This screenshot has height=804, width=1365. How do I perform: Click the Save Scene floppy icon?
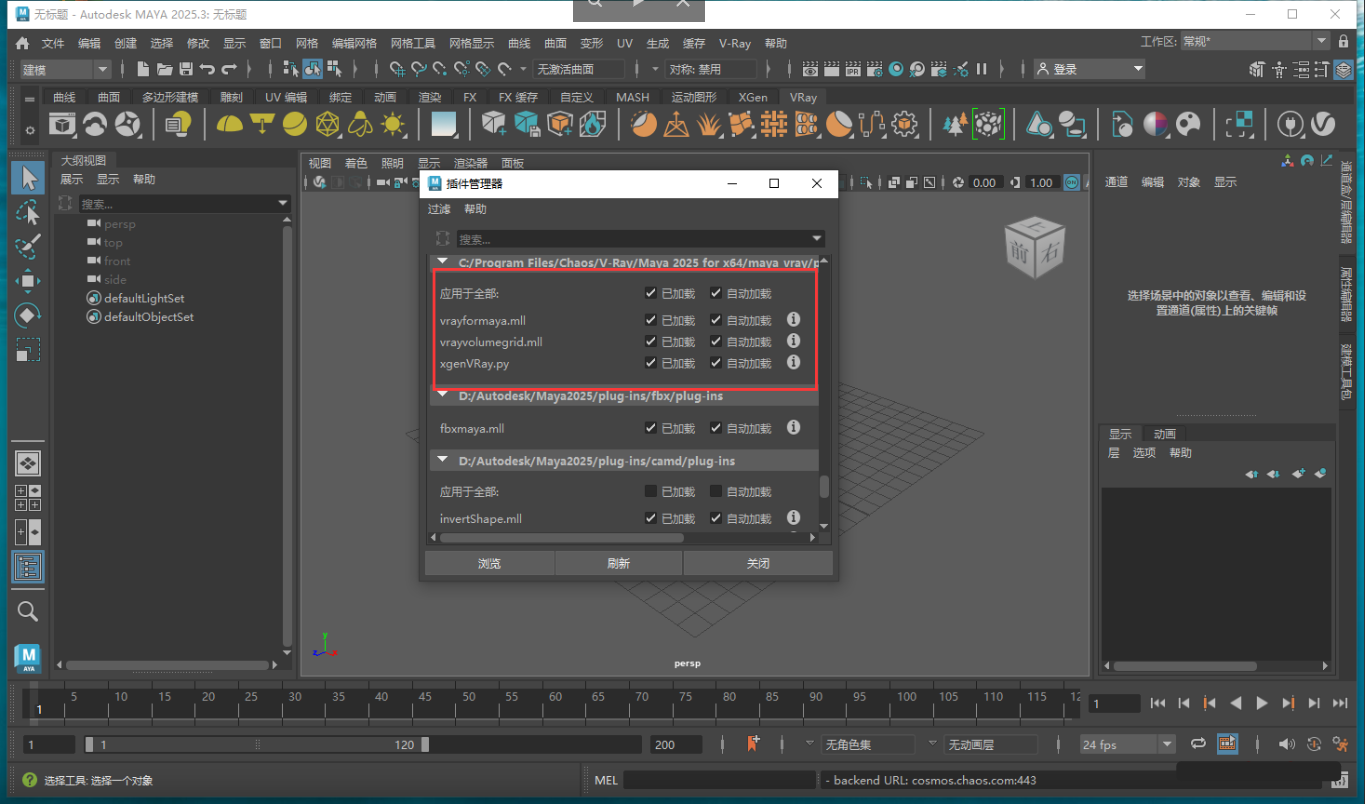point(185,69)
